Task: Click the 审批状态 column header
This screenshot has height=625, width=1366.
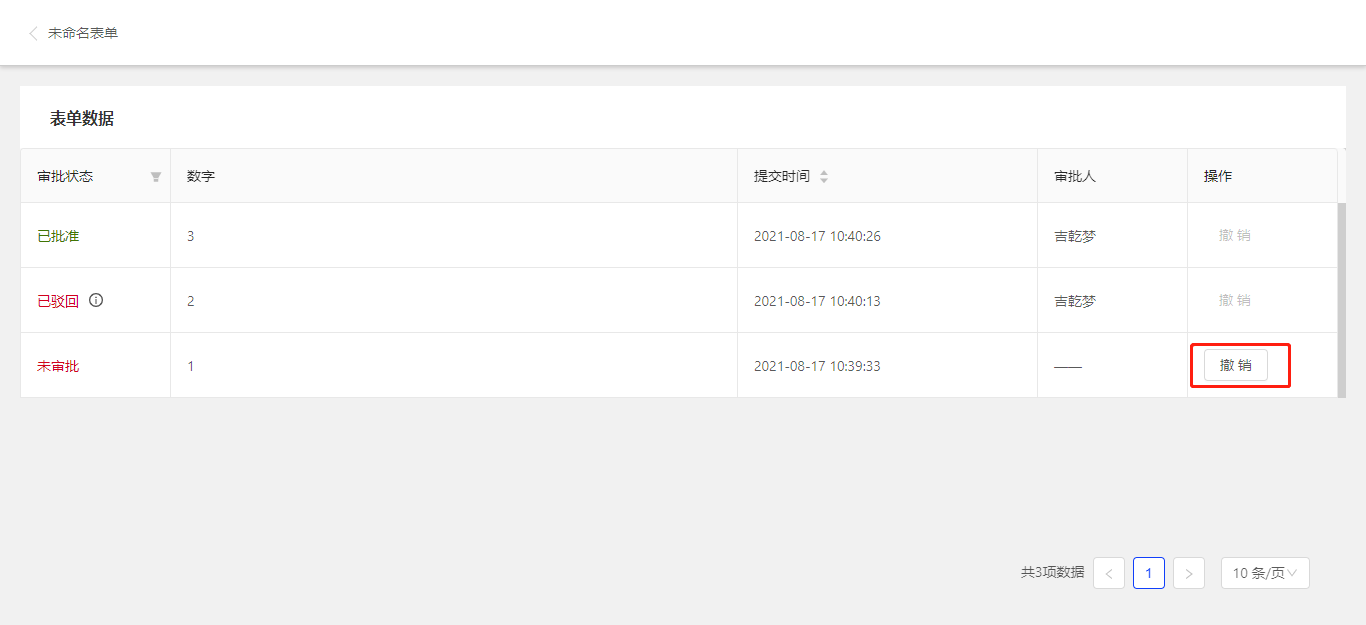Action: [x=66, y=176]
